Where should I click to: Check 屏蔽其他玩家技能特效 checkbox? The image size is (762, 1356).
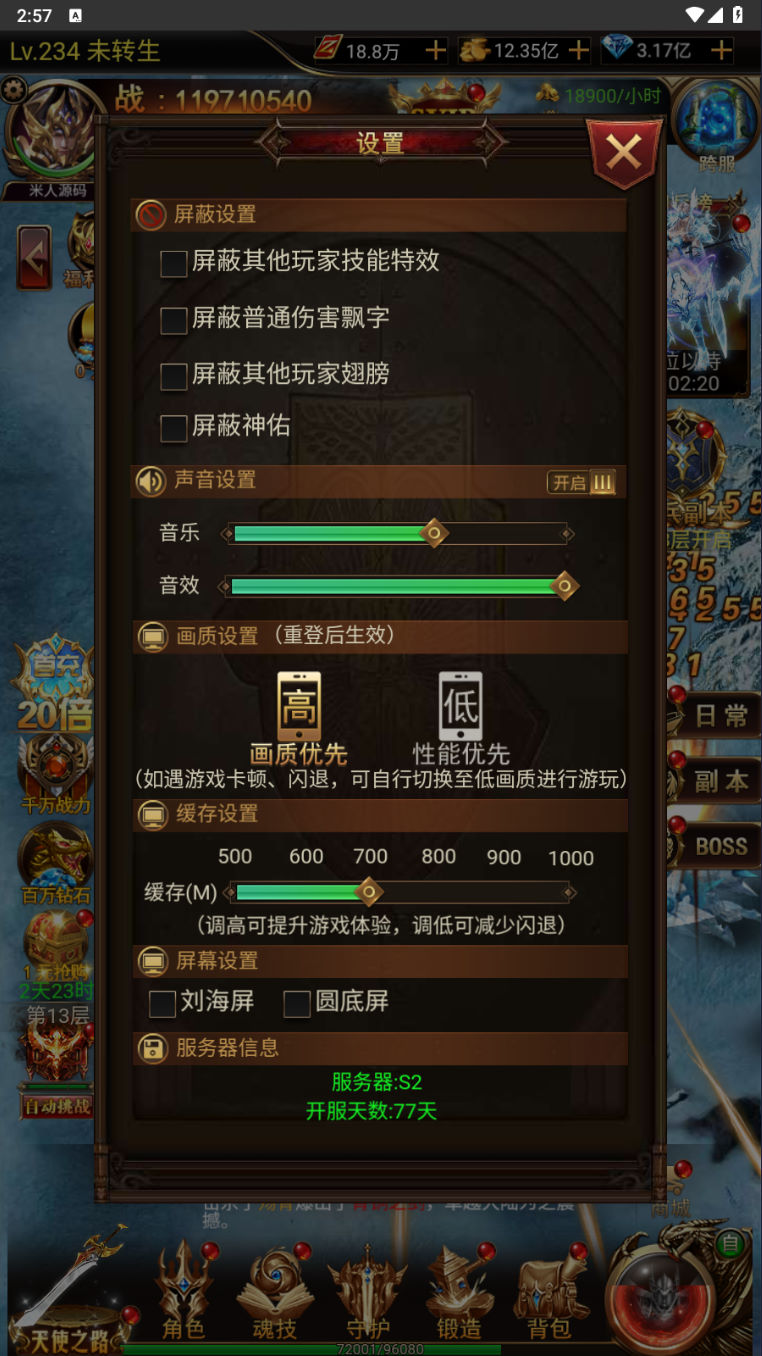click(x=174, y=263)
